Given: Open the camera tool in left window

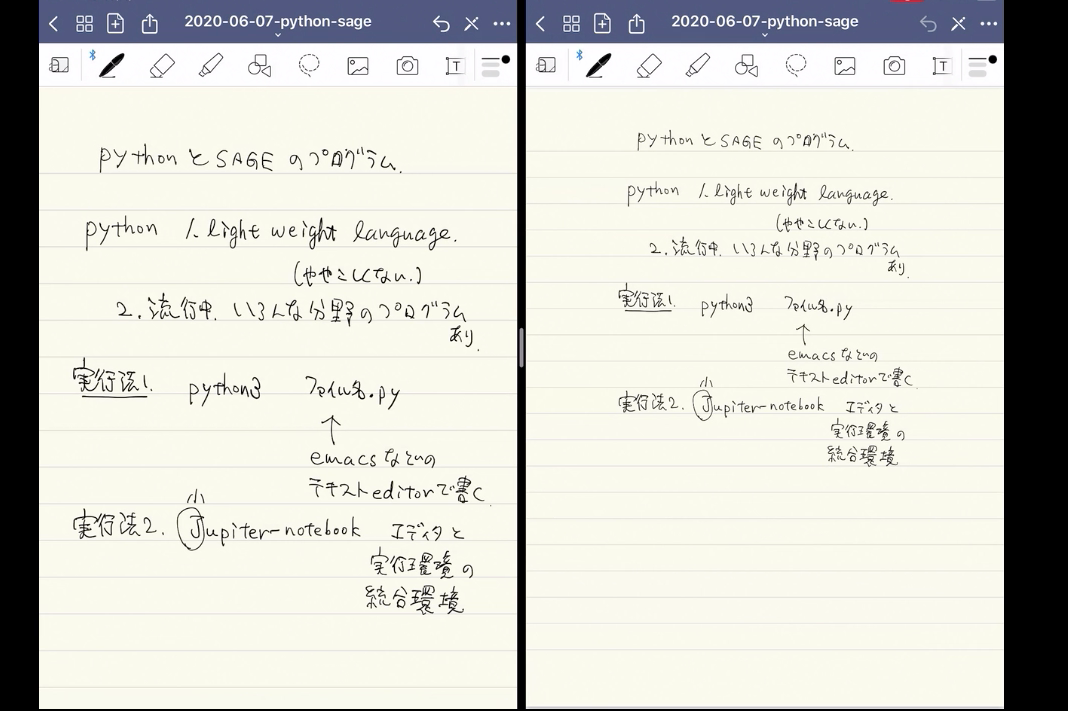Looking at the screenshot, I should coord(407,65).
